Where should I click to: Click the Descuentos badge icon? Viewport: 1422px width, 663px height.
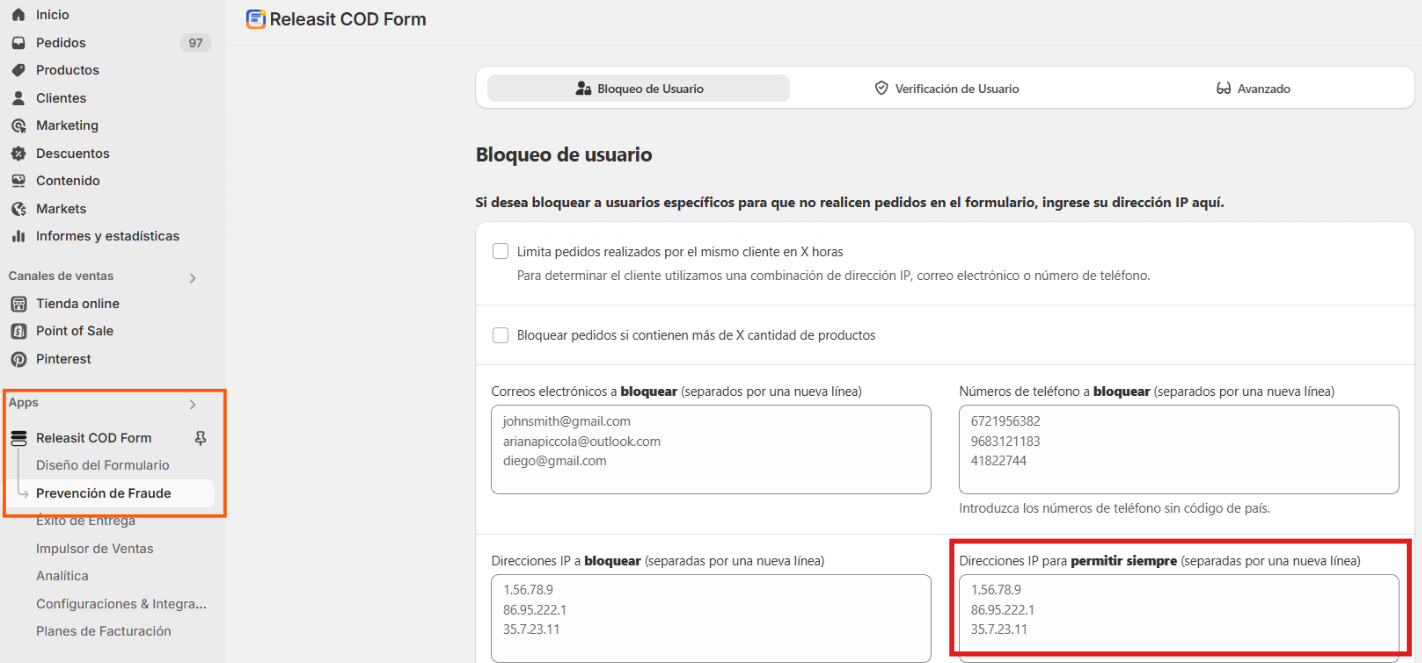pyautogui.click(x=18, y=153)
